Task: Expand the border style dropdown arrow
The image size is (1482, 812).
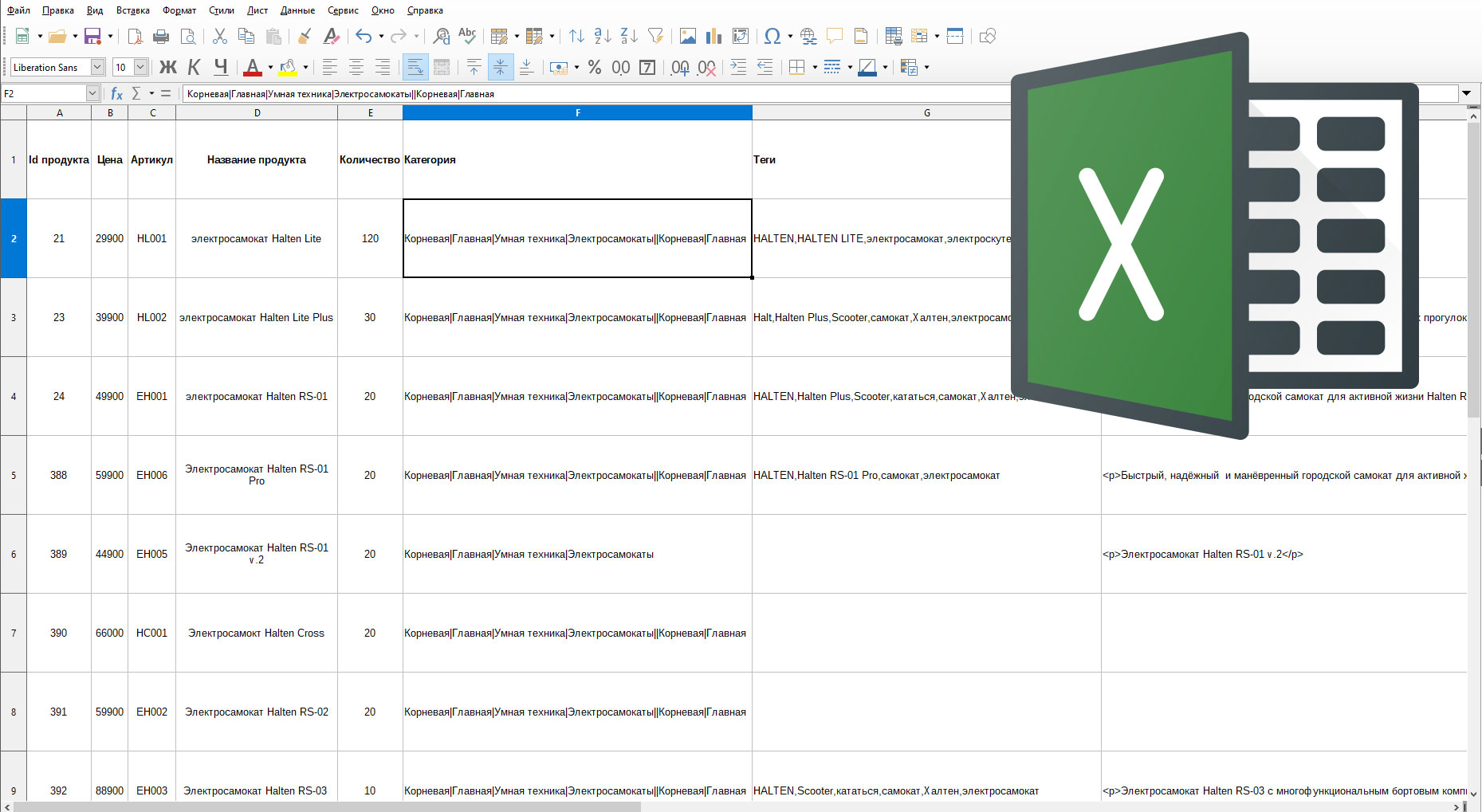Action: pyautogui.click(x=850, y=67)
